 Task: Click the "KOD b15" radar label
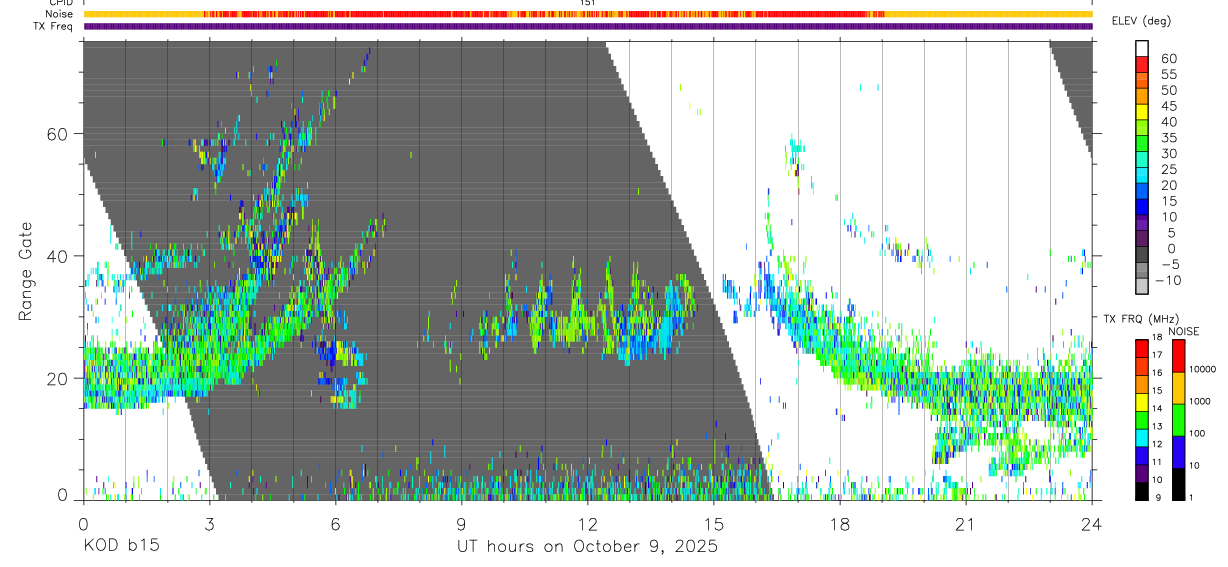click(x=120, y=546)
